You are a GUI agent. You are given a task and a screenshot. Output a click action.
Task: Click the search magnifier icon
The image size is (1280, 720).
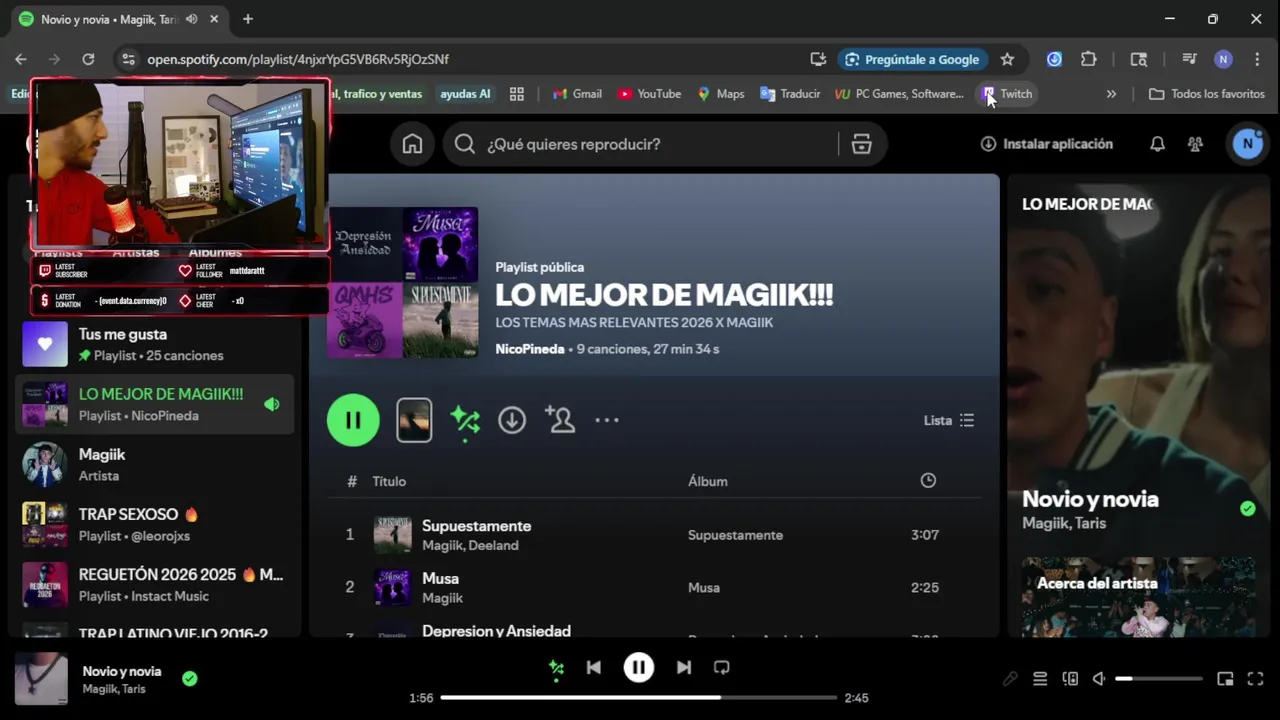(x=464, y=144)
